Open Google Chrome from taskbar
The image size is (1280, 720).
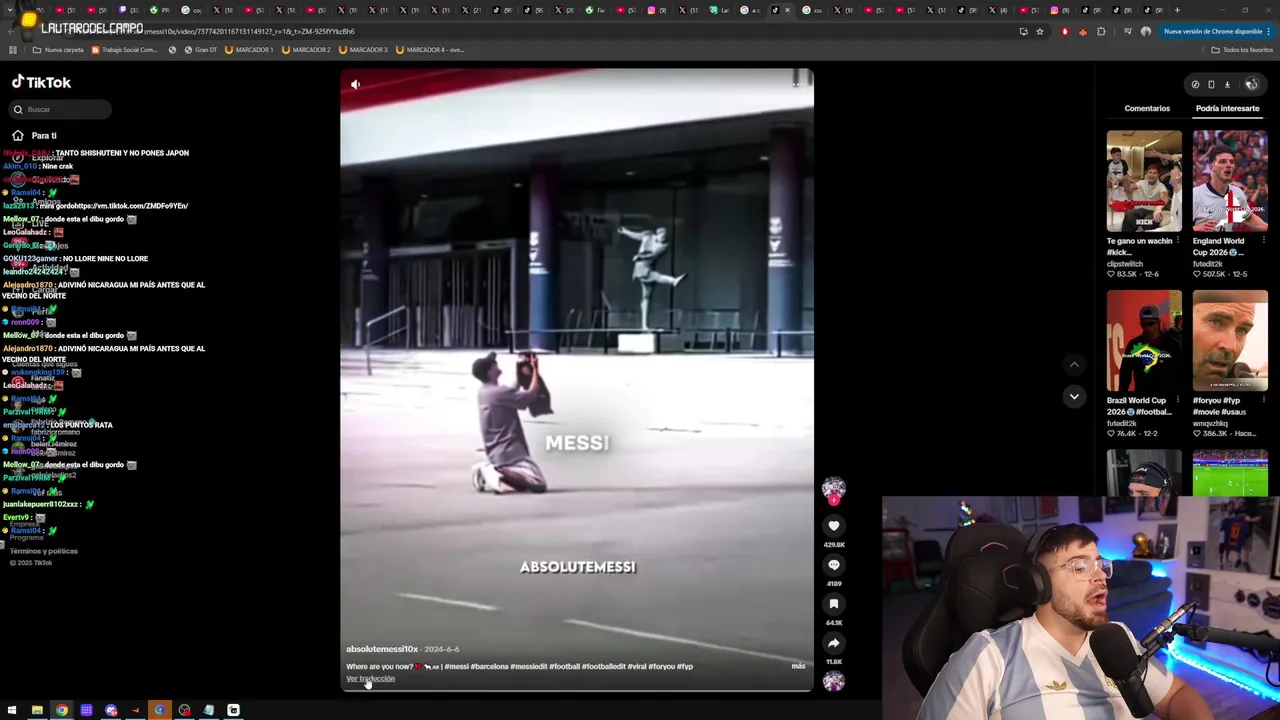coord(62,710)
